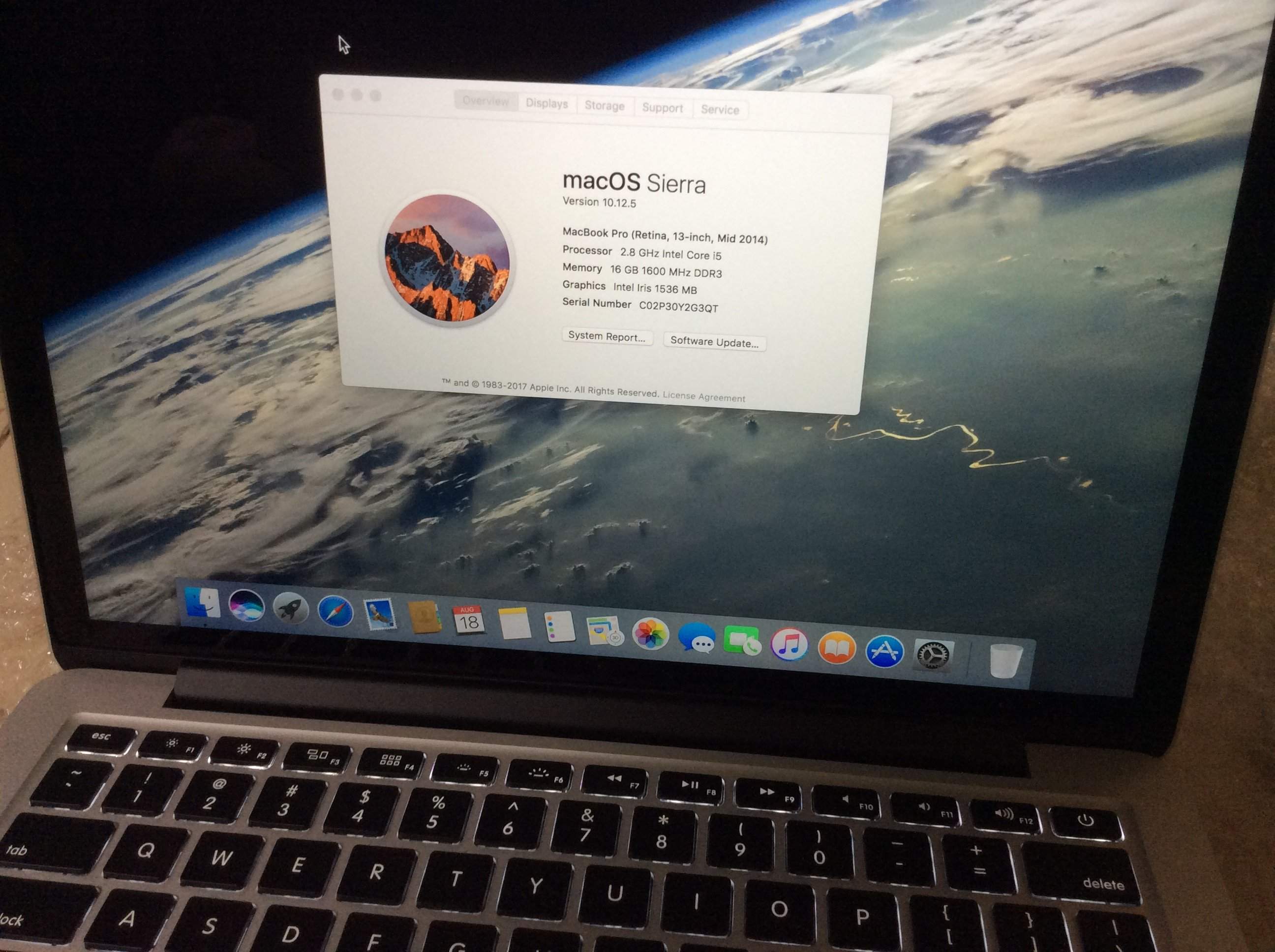Open Finder from the Dock
The height and width of the screenshot is (952, 1275).
(x=202, y=603)
